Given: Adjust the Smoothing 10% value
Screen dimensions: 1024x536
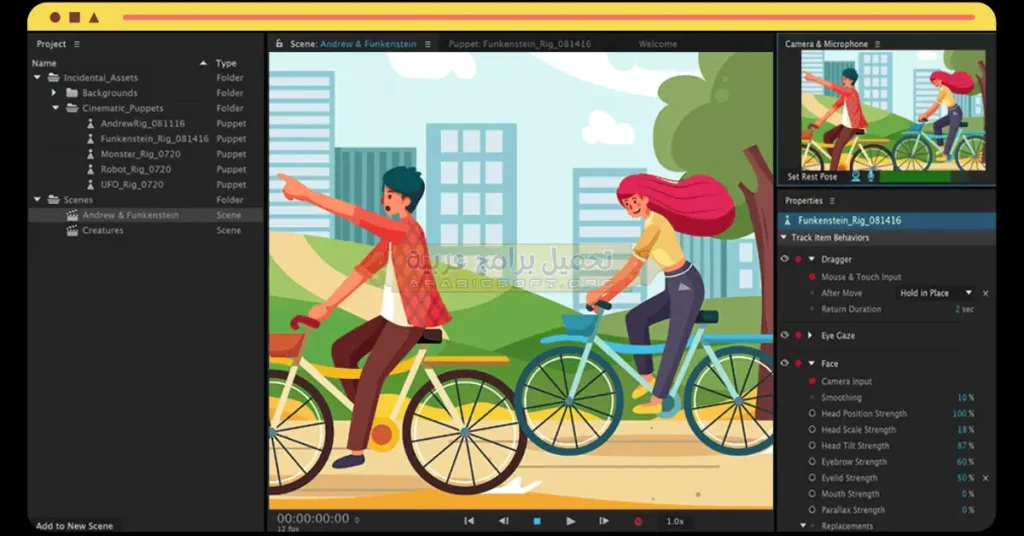Looking at the screenshot, I should 965,398.
